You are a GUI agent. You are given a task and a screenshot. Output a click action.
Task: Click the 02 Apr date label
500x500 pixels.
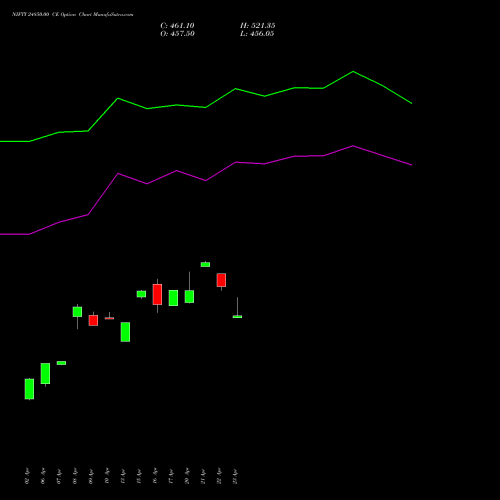pyautogui.click(x=27, y=476)
